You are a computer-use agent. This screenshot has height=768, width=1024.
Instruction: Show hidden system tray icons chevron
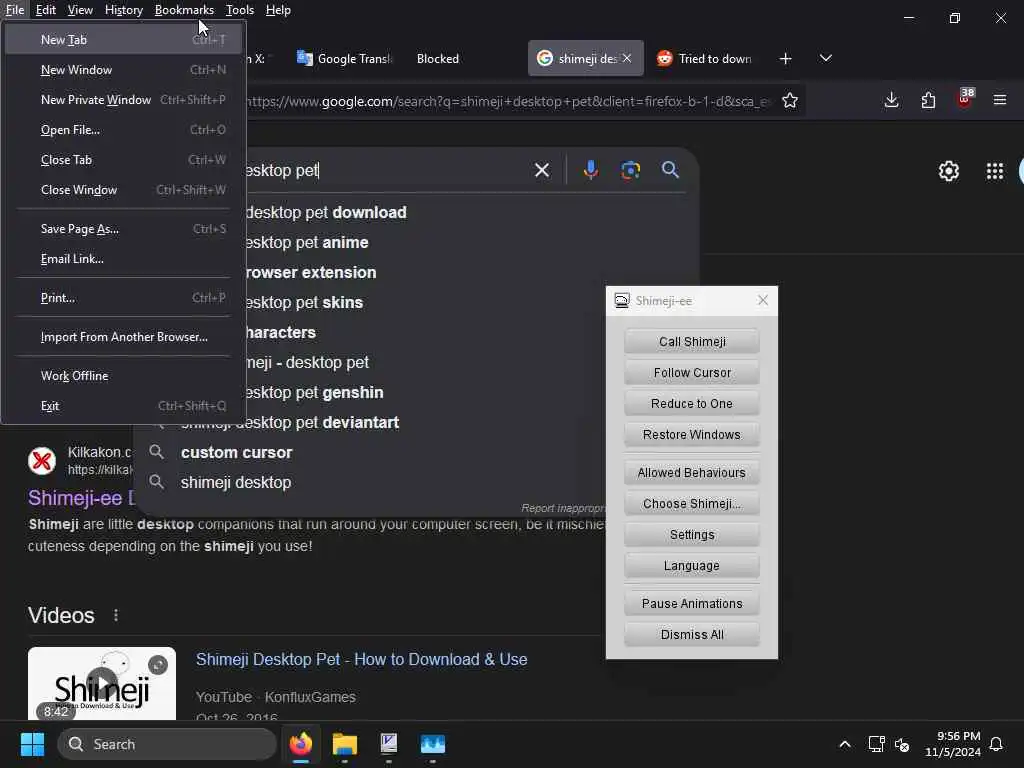tap(844, 744)
